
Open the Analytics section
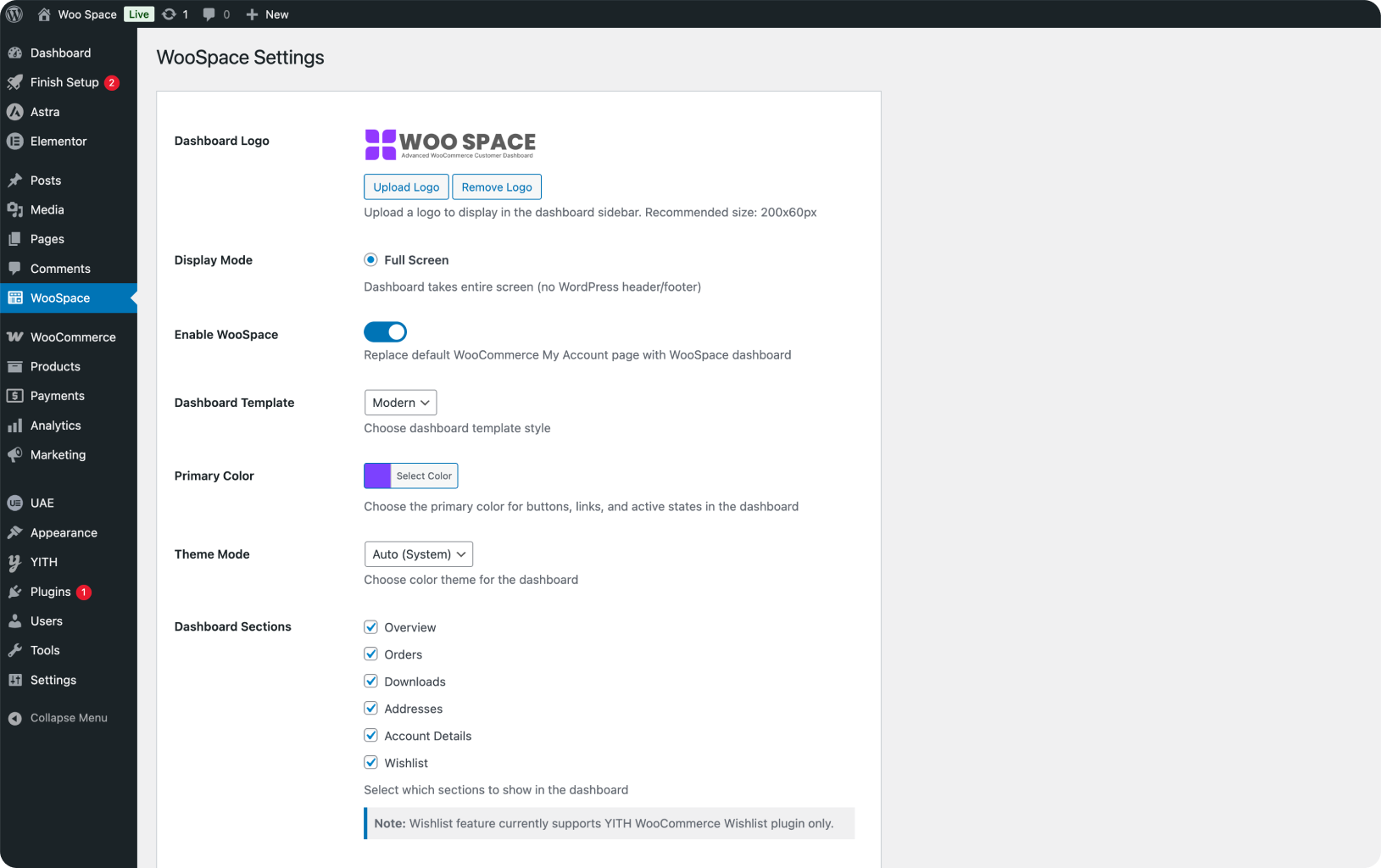coord(54,425)
